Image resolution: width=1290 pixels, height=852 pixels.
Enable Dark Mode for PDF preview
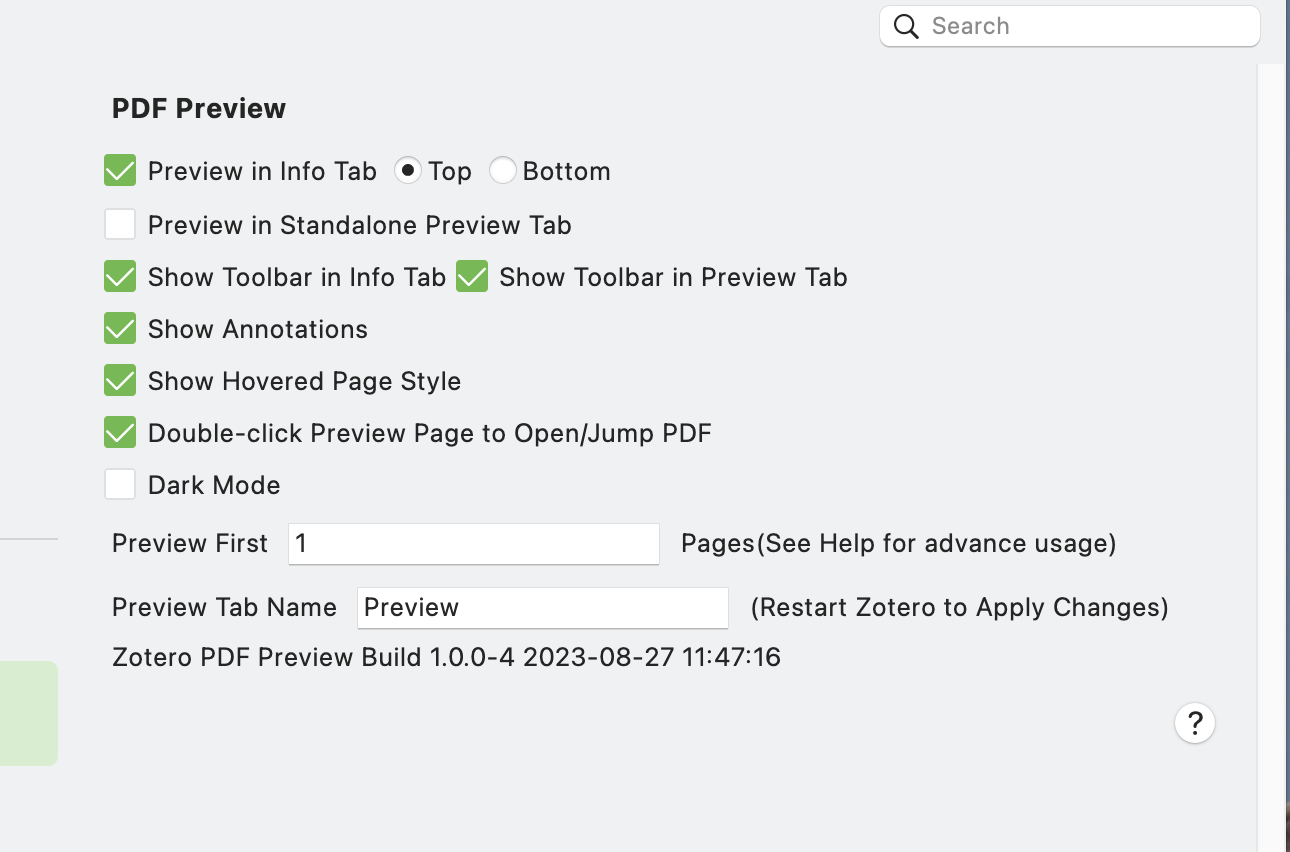point(119,483)
